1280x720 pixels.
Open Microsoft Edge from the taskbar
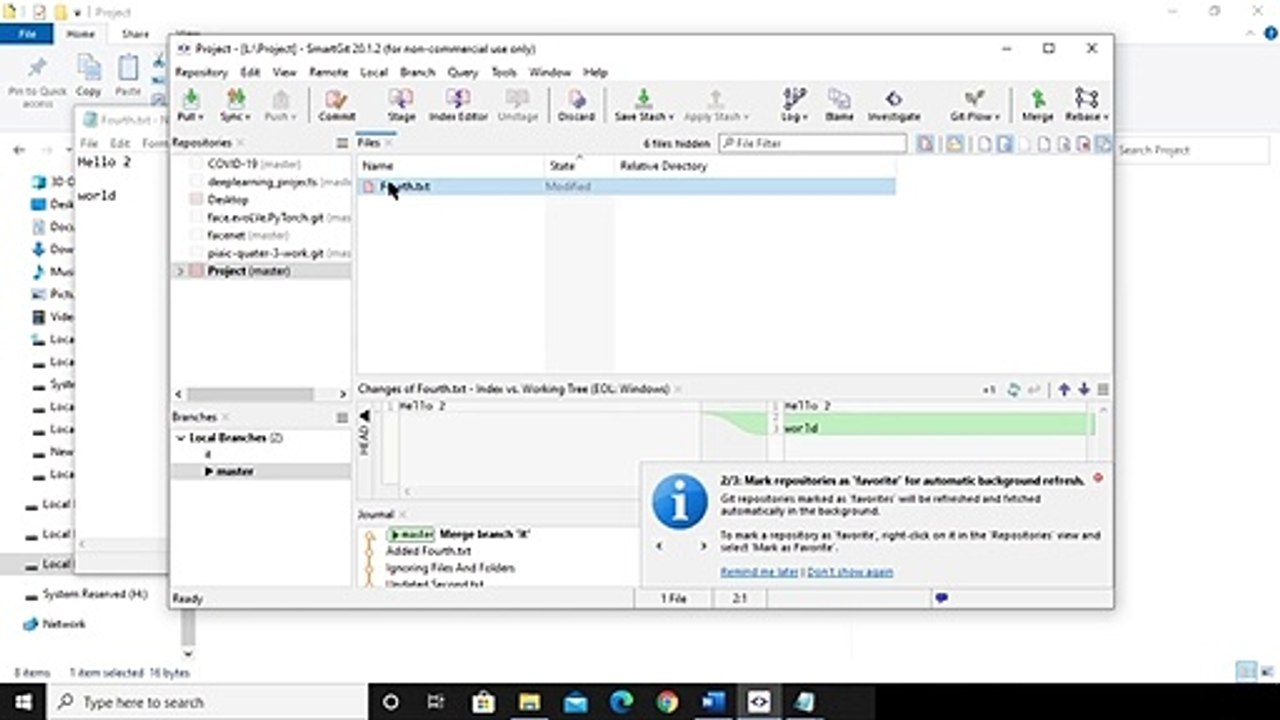(621, 702)
